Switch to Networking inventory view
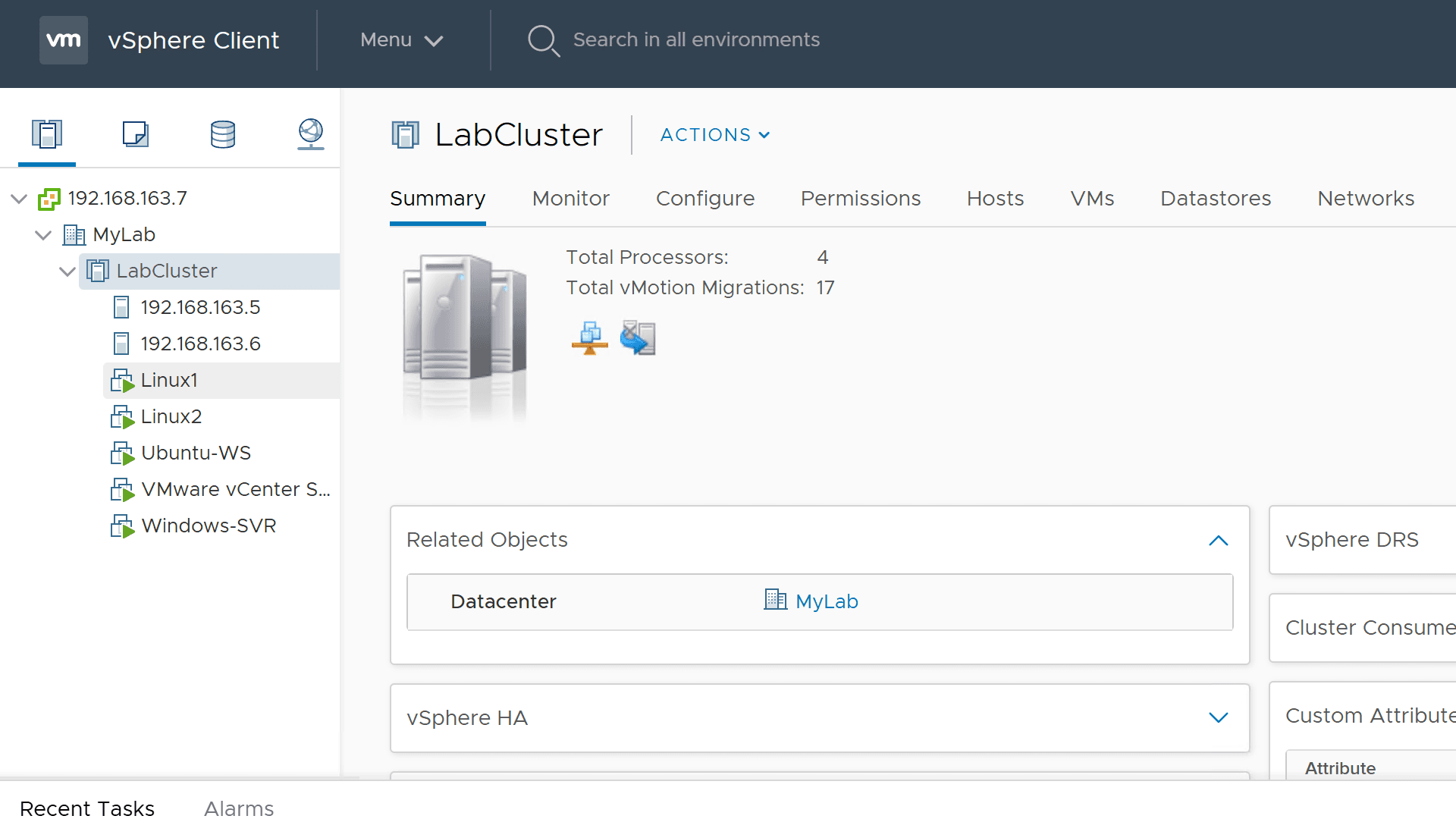1456x819 pixels. tap(311, 134)
